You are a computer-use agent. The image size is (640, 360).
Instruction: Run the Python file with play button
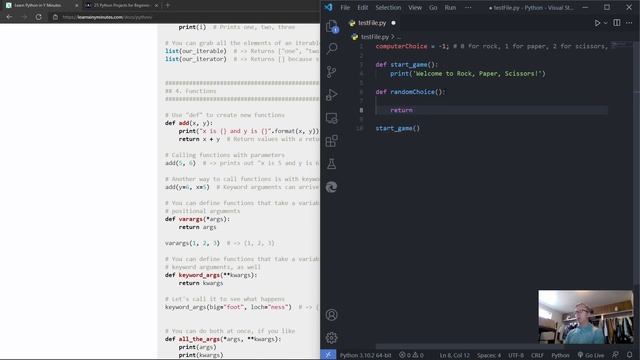597,23
